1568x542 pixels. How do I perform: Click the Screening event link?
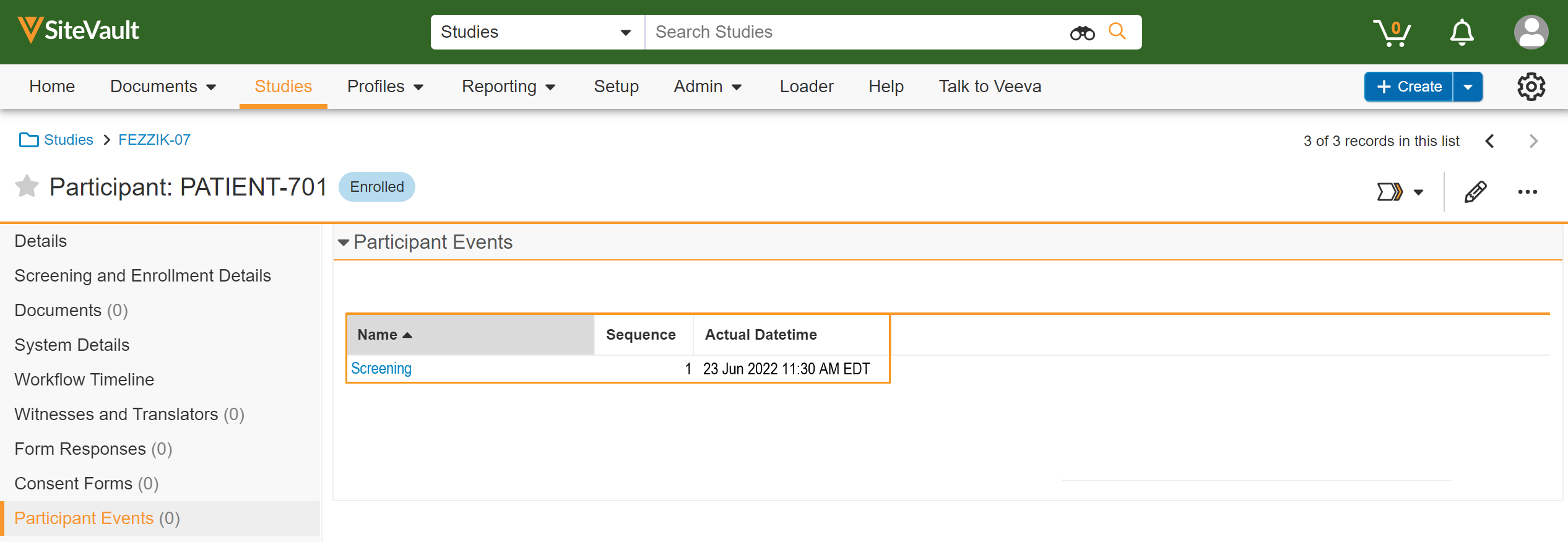[x=381, y=369]
